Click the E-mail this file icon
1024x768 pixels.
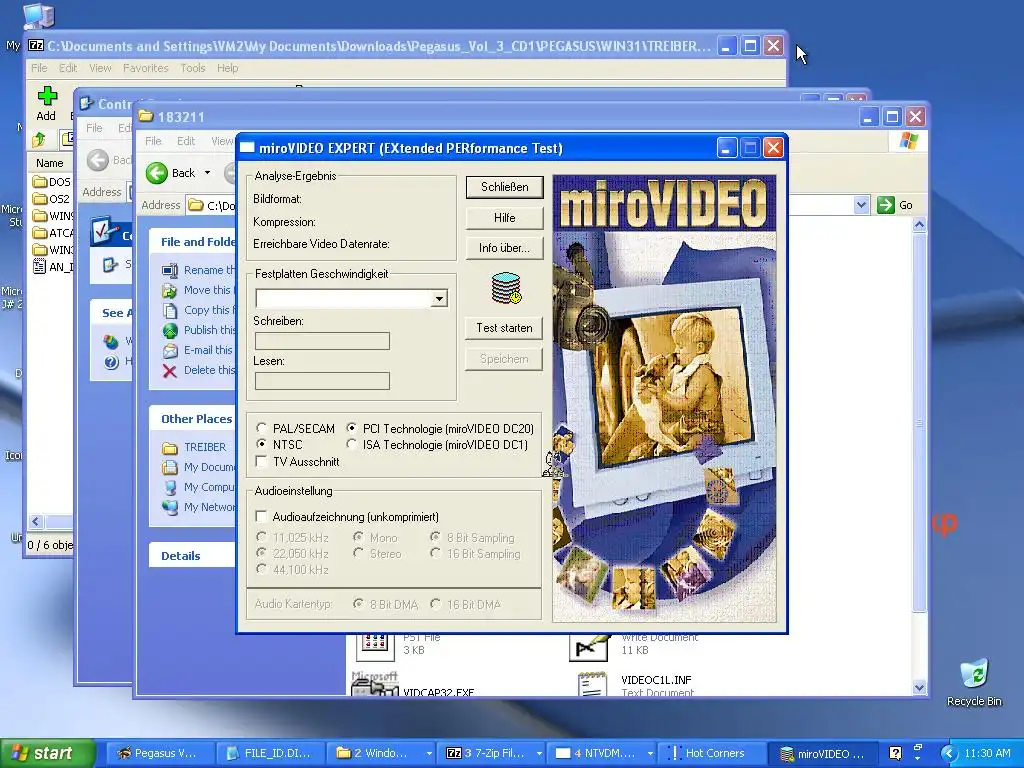170,351
